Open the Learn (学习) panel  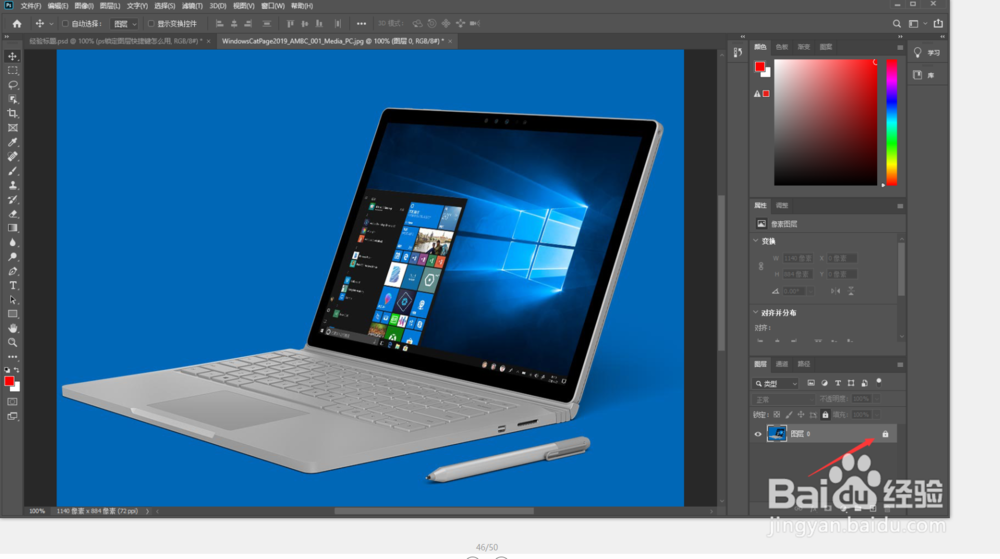[927, 53]
